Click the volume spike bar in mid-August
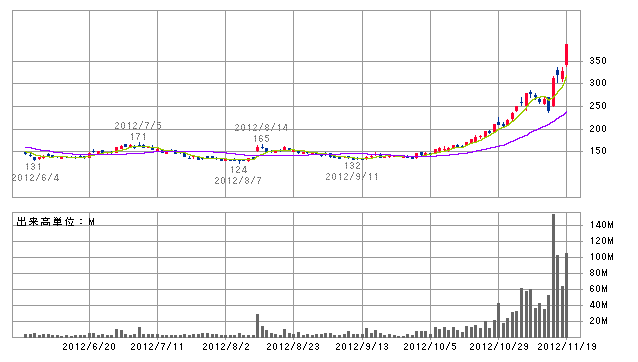The height and width of the screenshot is (362, 638). (x=257, y=325)
